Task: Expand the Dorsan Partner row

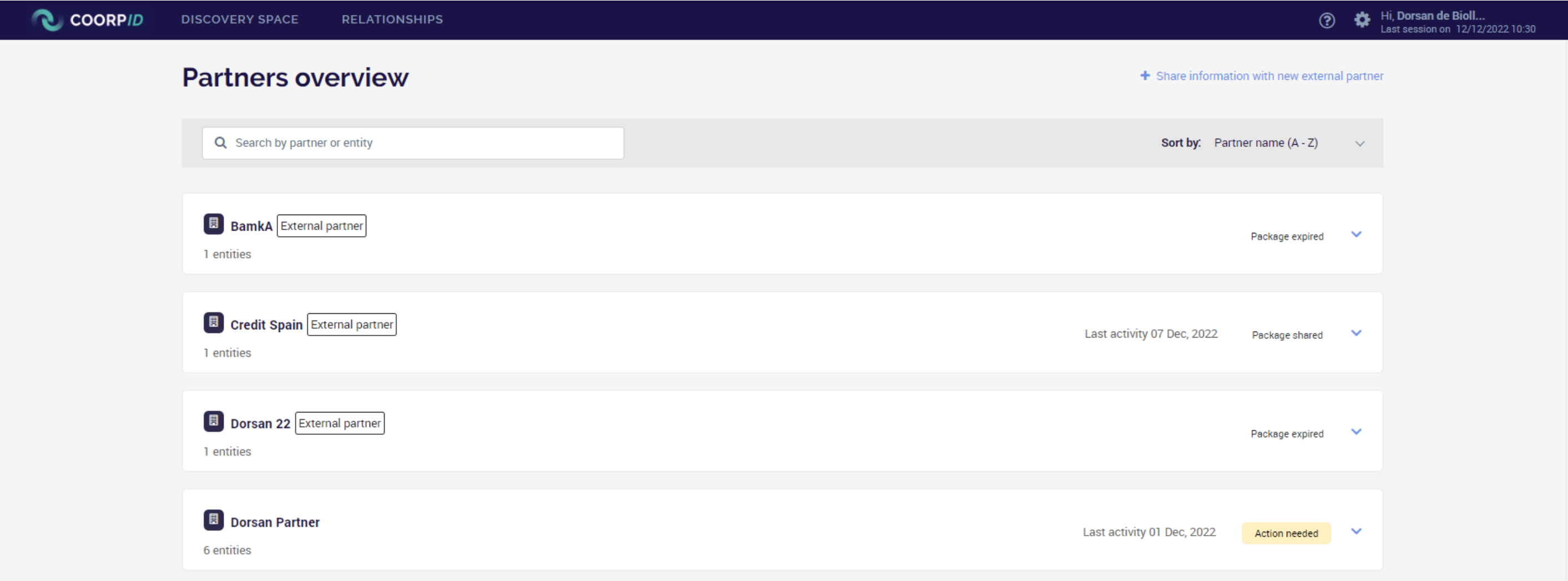Action: click(x=1356, y=531)
